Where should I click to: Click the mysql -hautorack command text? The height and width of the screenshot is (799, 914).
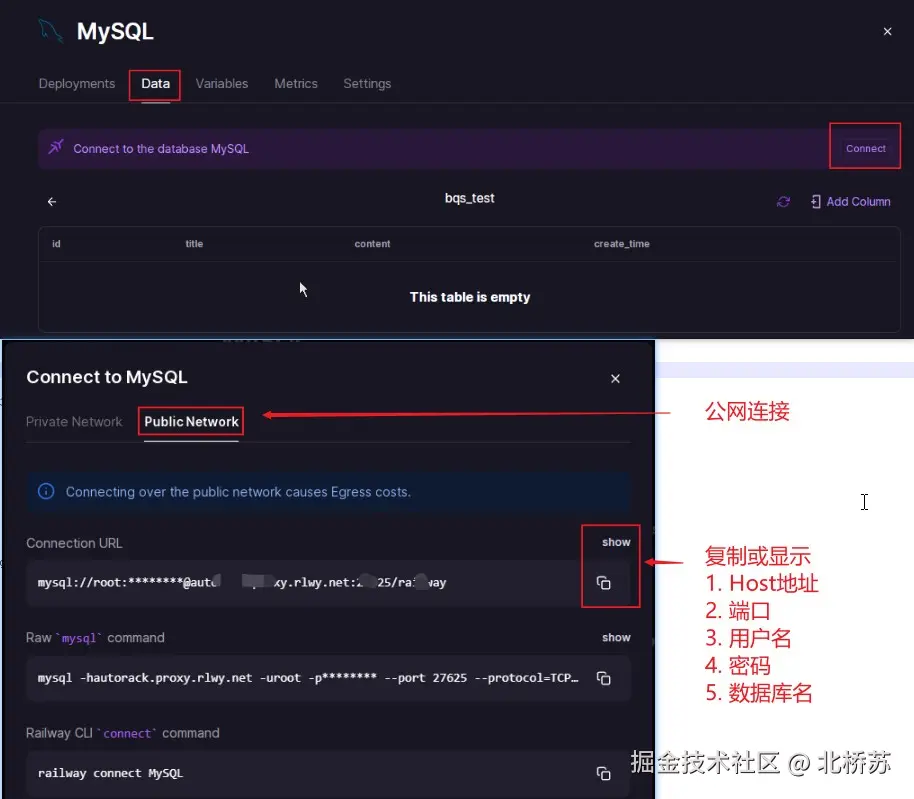tap(308, 678)
